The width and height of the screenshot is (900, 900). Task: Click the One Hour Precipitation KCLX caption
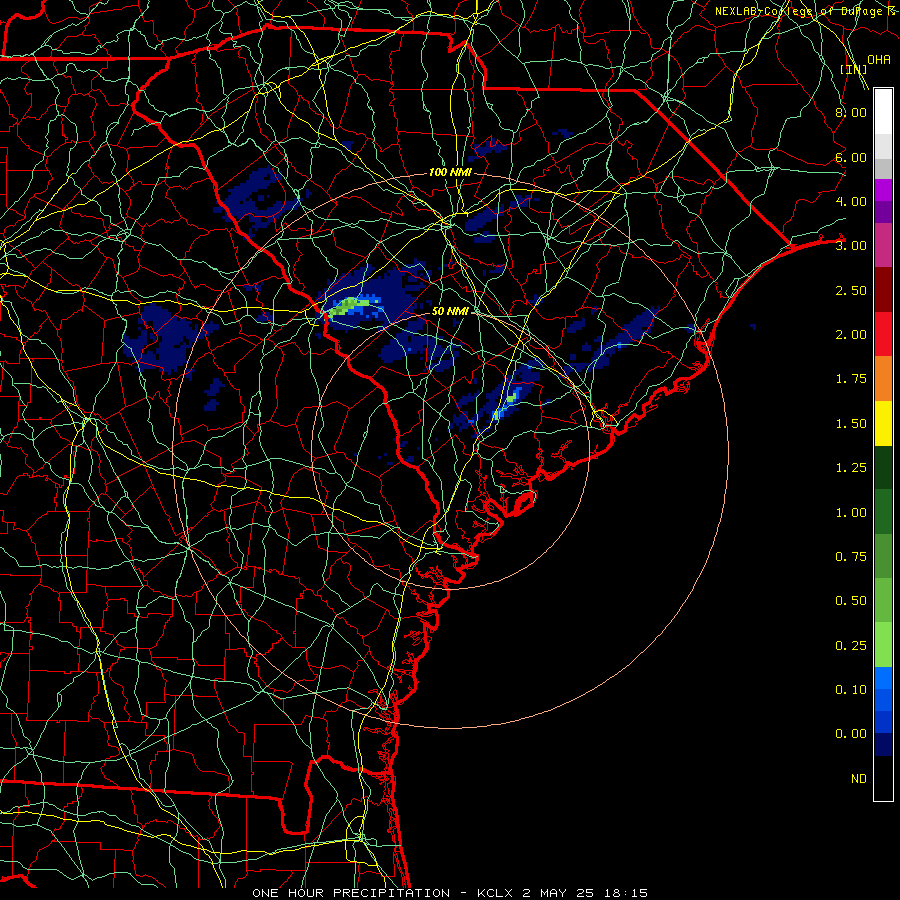(x=450, y=893)
